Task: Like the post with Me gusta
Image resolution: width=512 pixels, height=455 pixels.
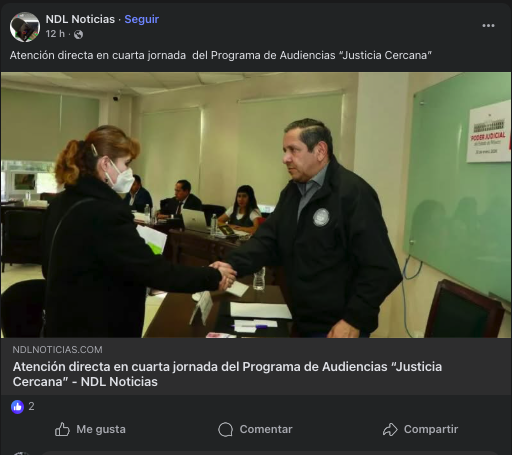Action: 101,429
